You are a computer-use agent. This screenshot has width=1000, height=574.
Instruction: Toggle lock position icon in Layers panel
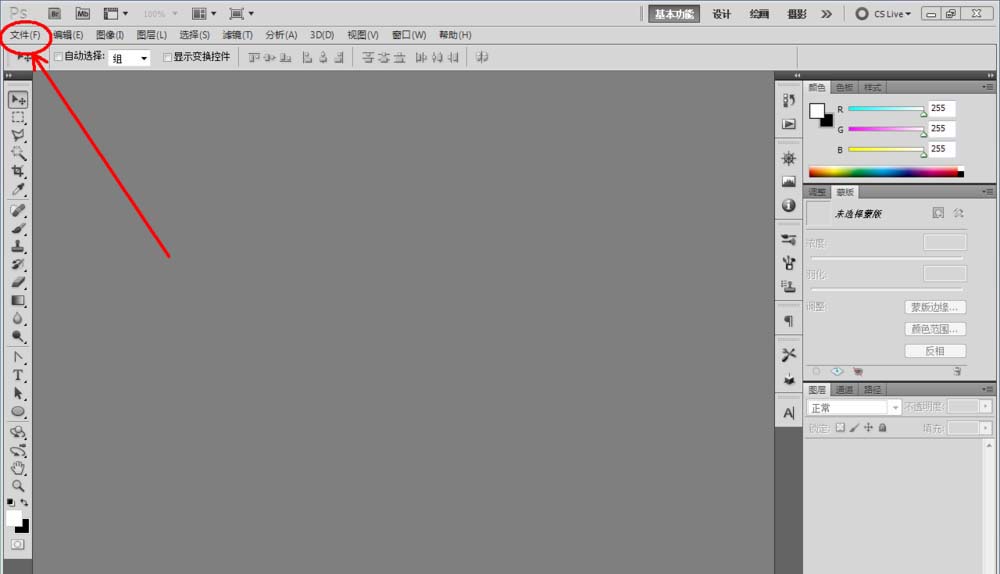coord(869,427)
